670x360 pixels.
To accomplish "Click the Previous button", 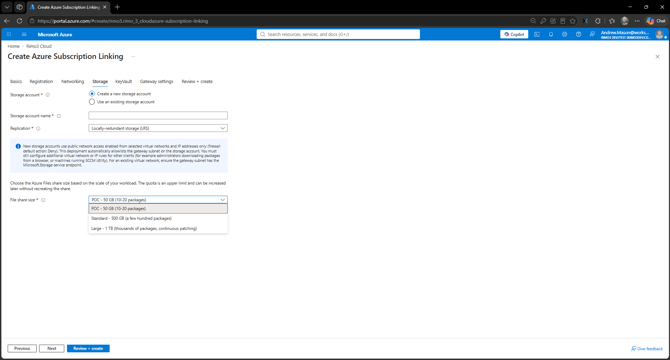I will pos(22,348).
